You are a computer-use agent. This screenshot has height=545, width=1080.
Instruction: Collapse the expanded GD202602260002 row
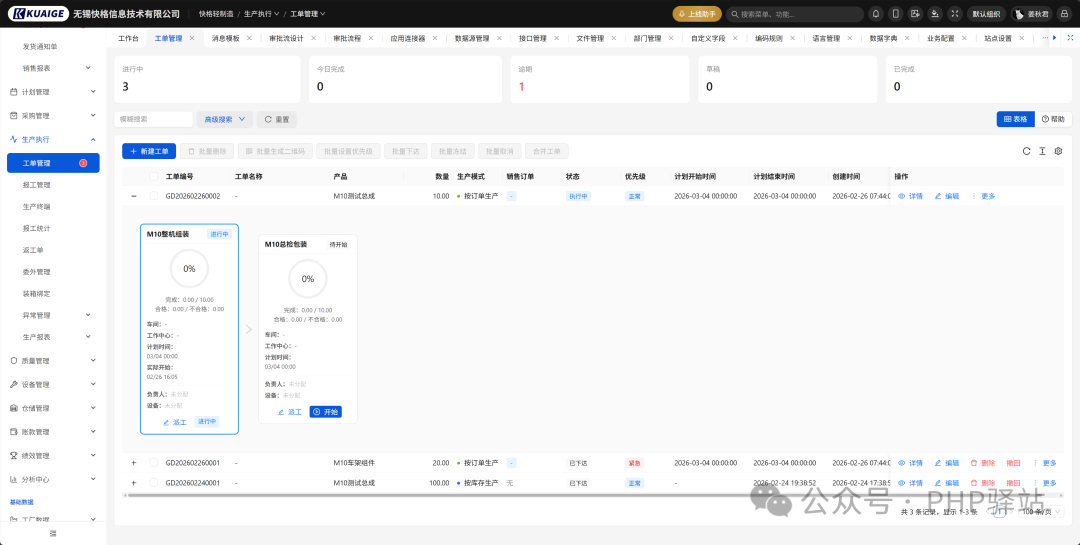[x=134, y=196]
